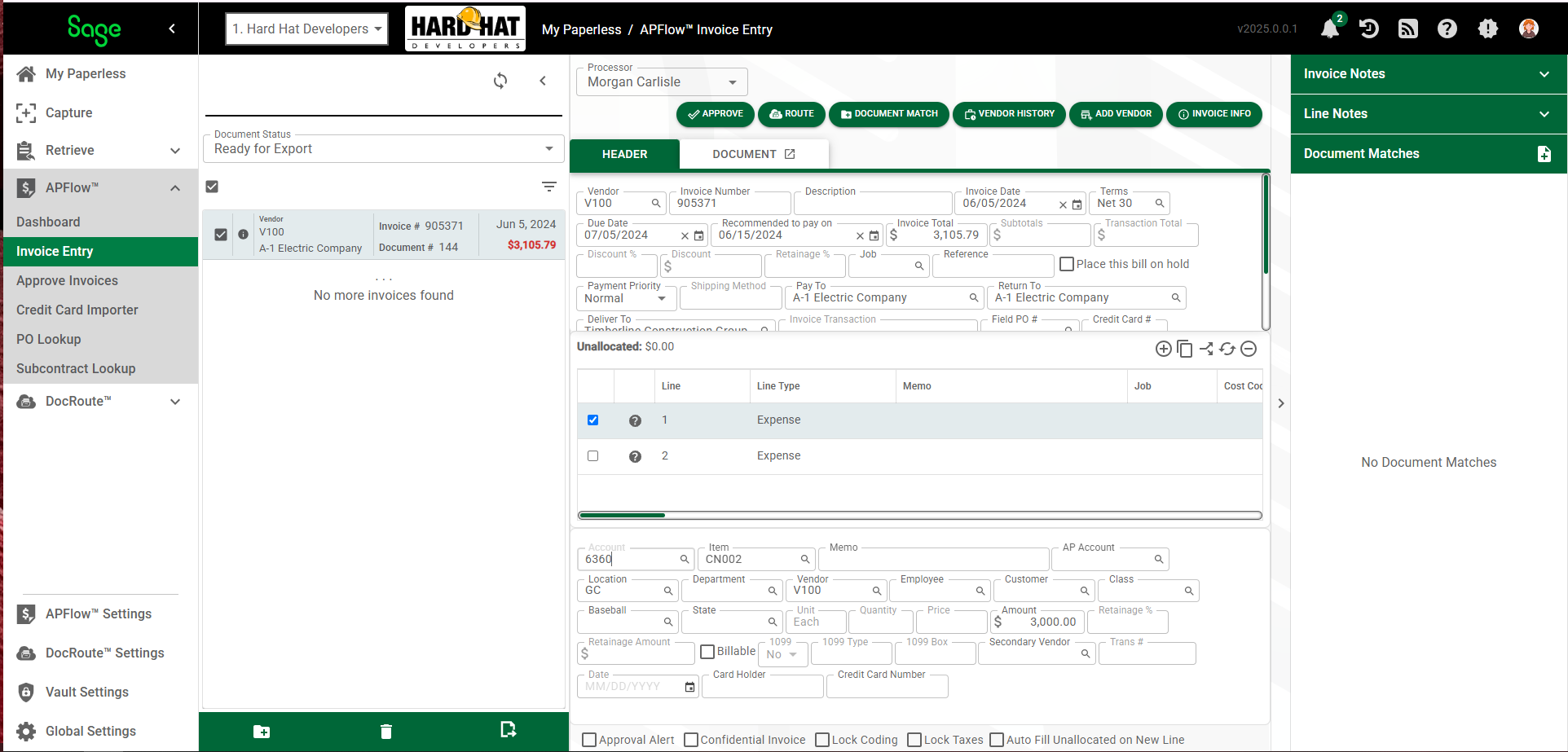The width and height of the screenshot is (1568, 752).
Task: Refresh distribution lines
Action: point(1227,349)
